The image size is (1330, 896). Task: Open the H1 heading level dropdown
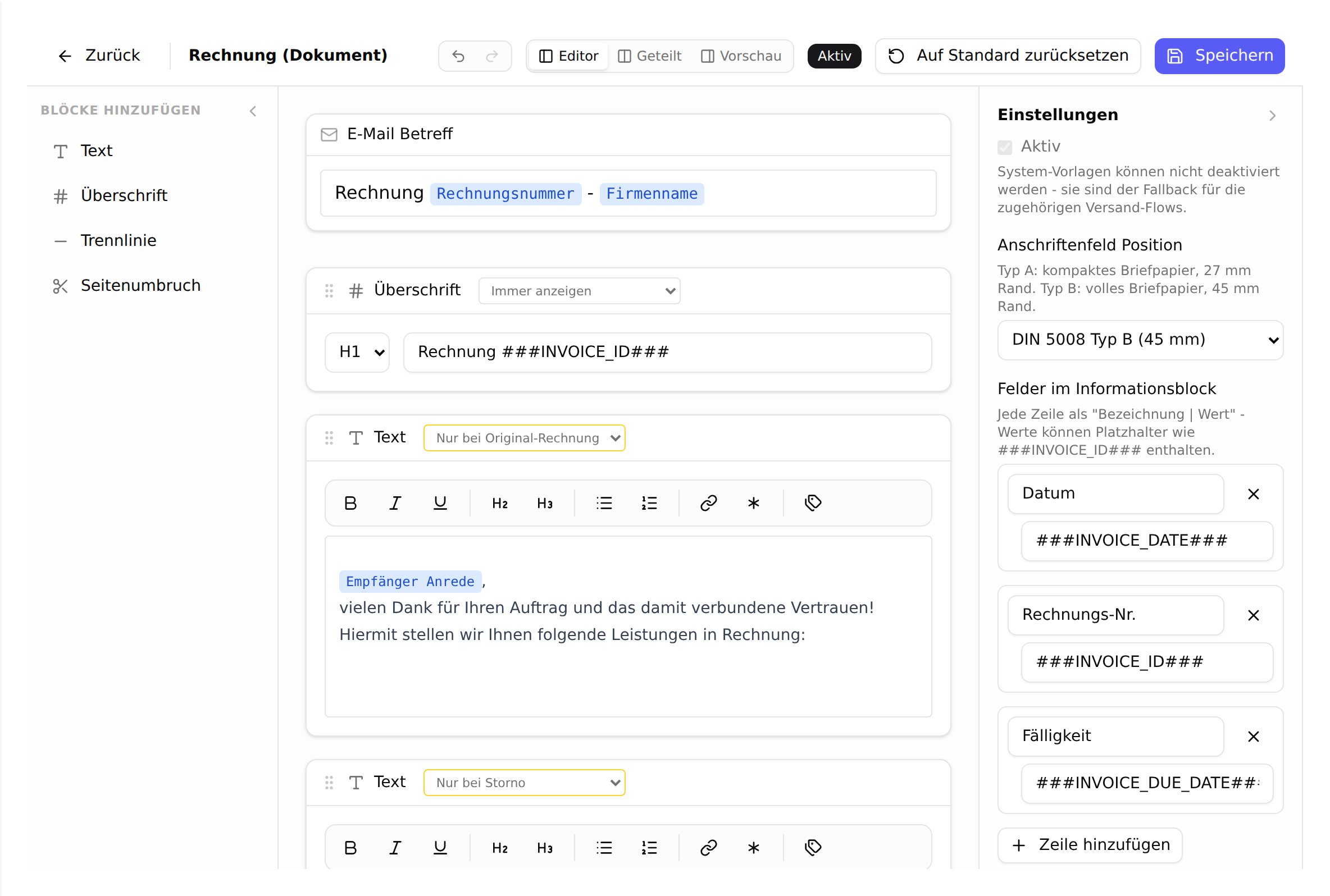click(x=357, y=352)
